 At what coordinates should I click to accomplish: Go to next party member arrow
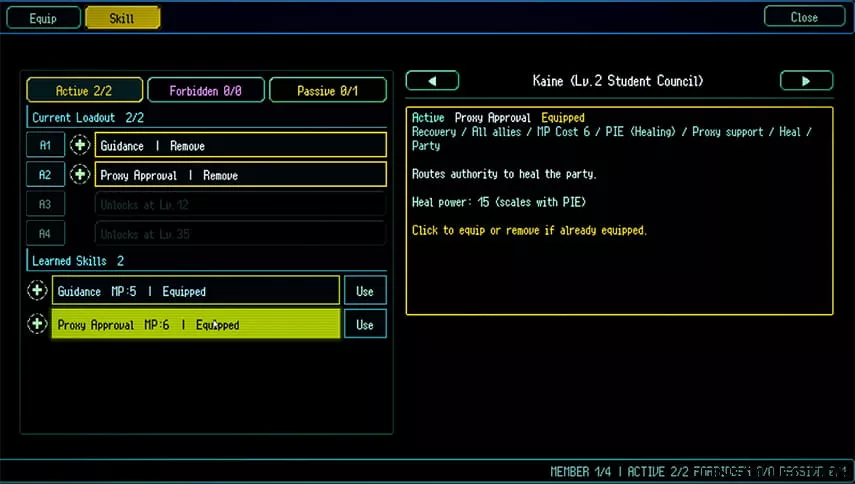click(806, 81)
